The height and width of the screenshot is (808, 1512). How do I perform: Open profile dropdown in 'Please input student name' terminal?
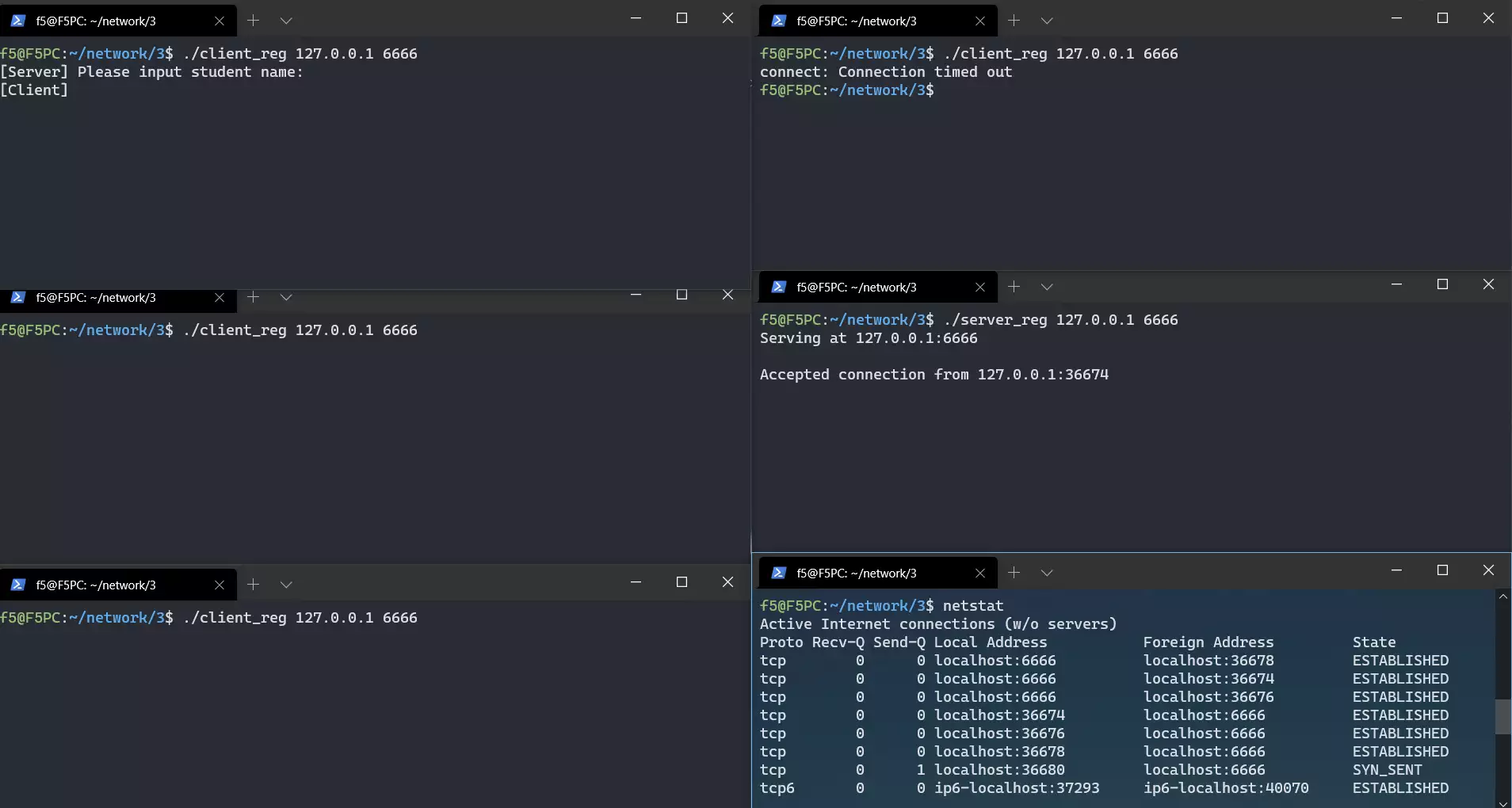tap(286, 21)
